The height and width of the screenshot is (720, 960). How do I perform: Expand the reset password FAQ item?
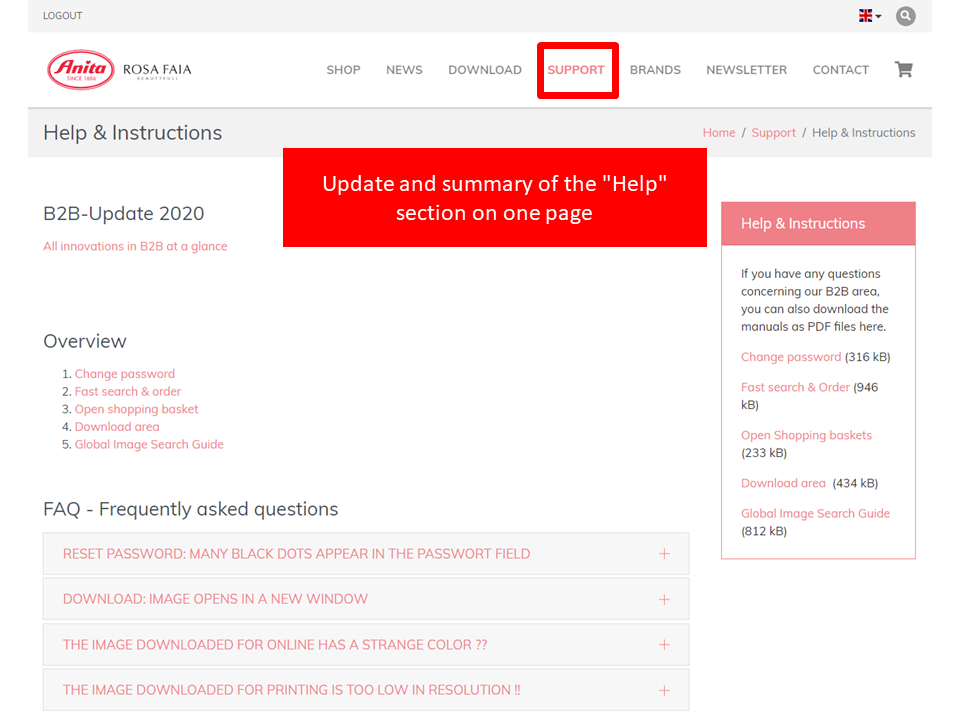365,554
